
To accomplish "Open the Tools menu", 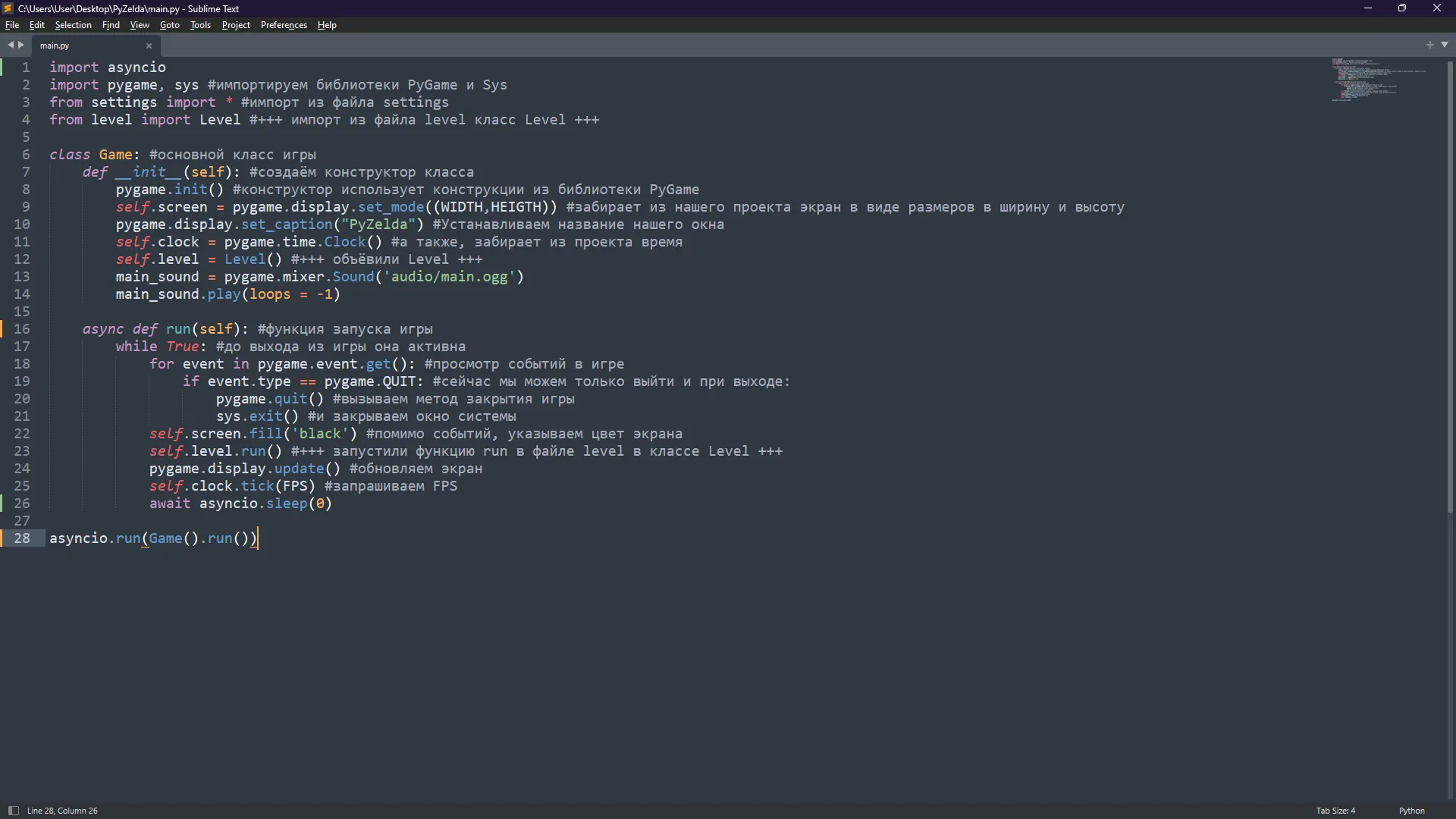I will (200, 25).
